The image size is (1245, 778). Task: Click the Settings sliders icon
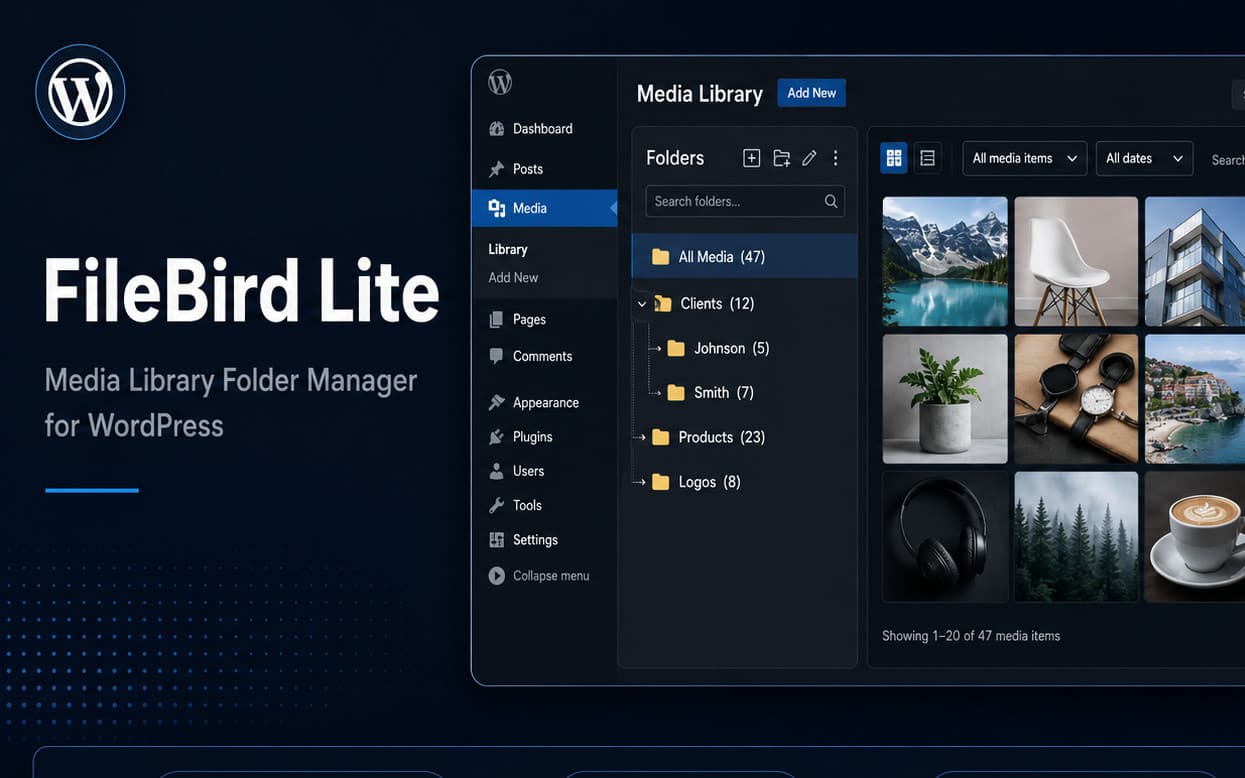point(496,540)
